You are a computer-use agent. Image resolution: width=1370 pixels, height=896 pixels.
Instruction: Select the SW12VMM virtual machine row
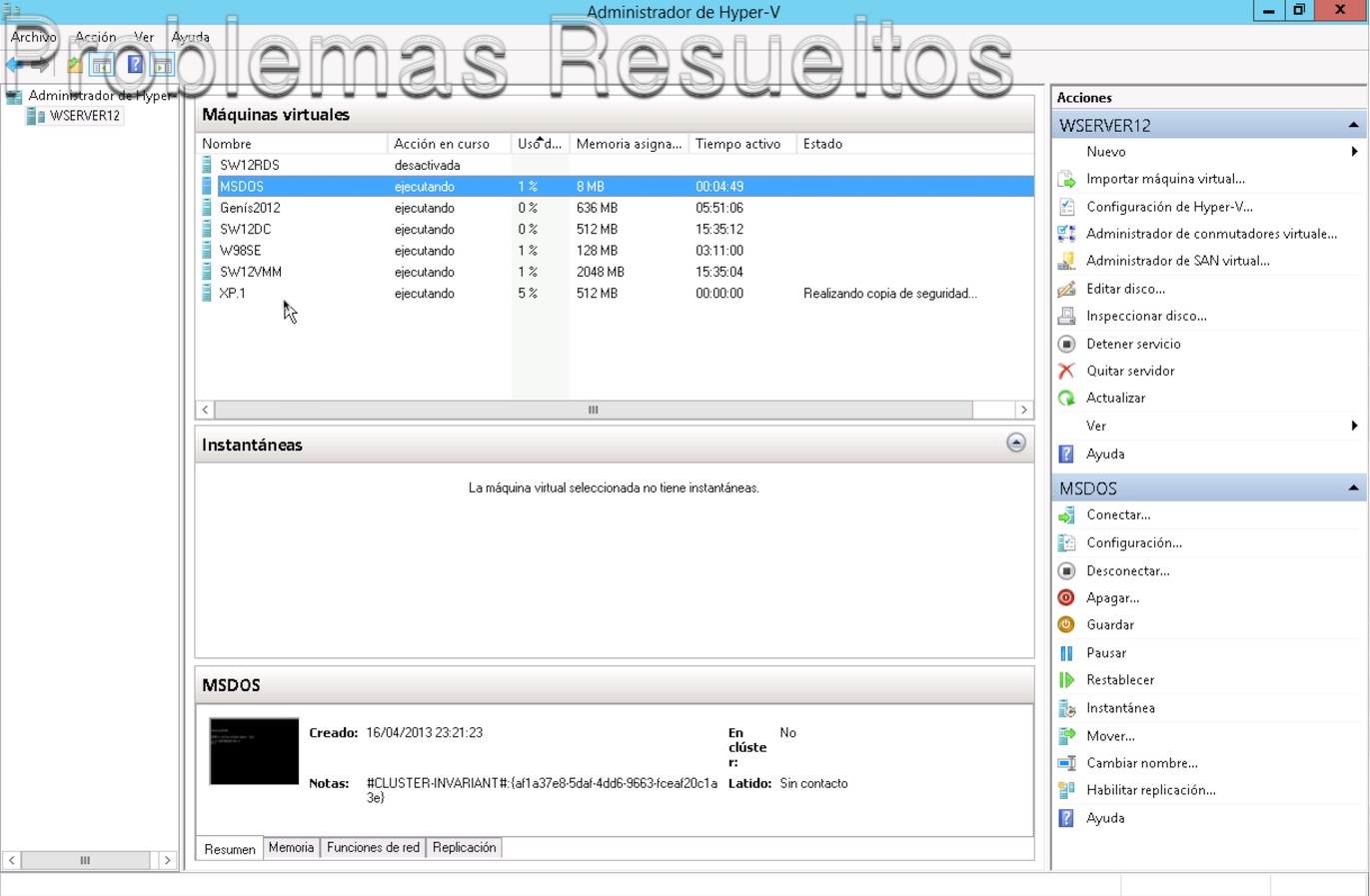615,272
